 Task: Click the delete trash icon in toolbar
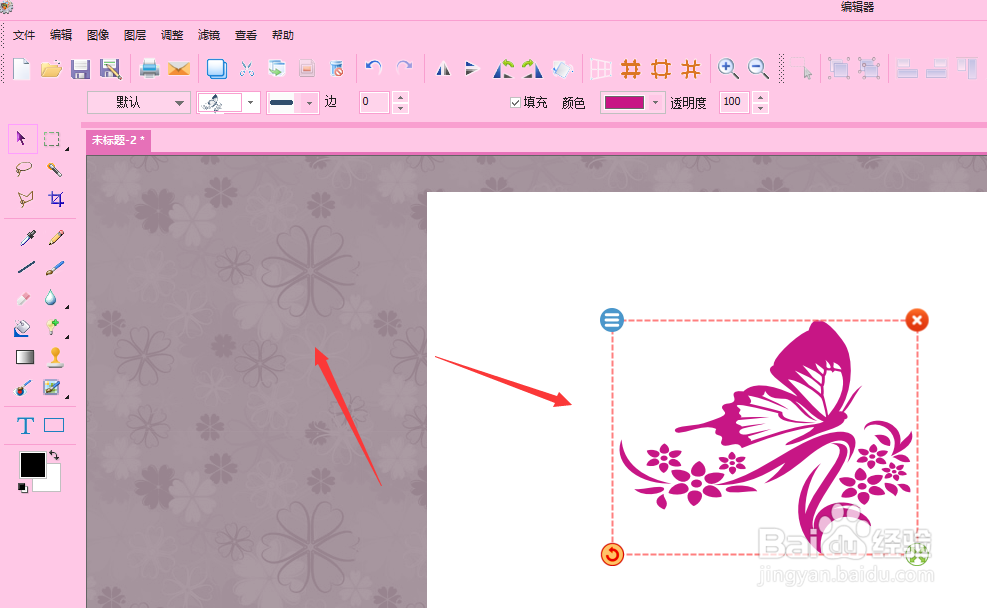click(x=337, y=69)
